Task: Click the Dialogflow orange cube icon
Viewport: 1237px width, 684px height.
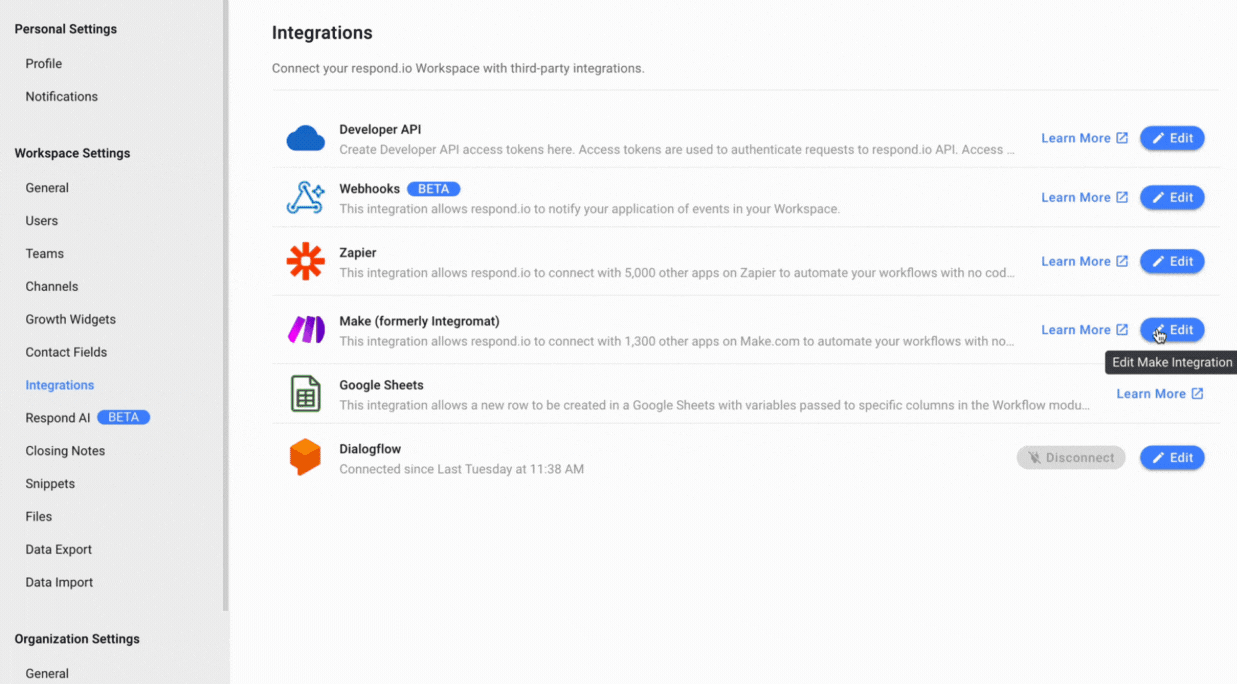Action: coord(306,458)
